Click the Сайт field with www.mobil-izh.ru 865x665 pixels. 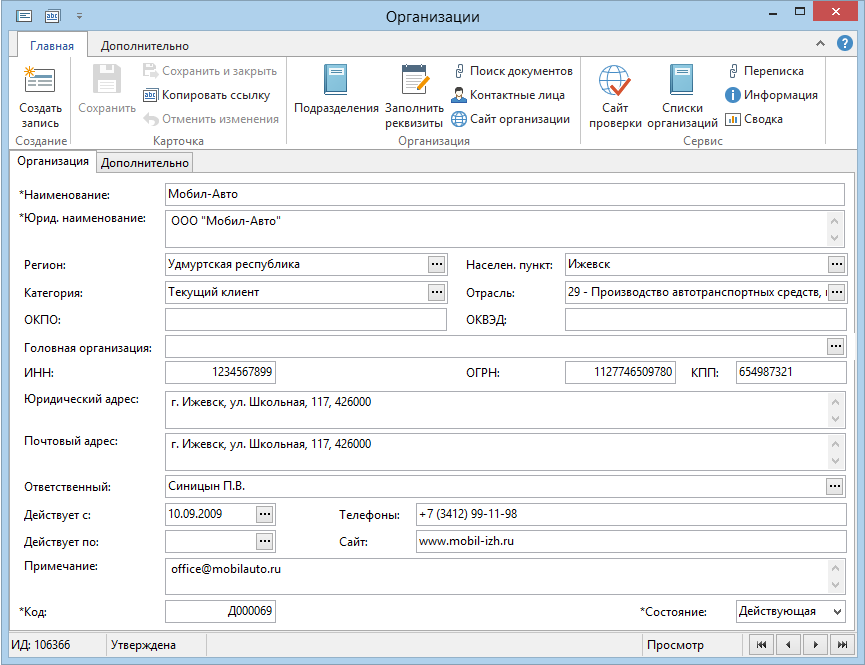tap(631, 541)
